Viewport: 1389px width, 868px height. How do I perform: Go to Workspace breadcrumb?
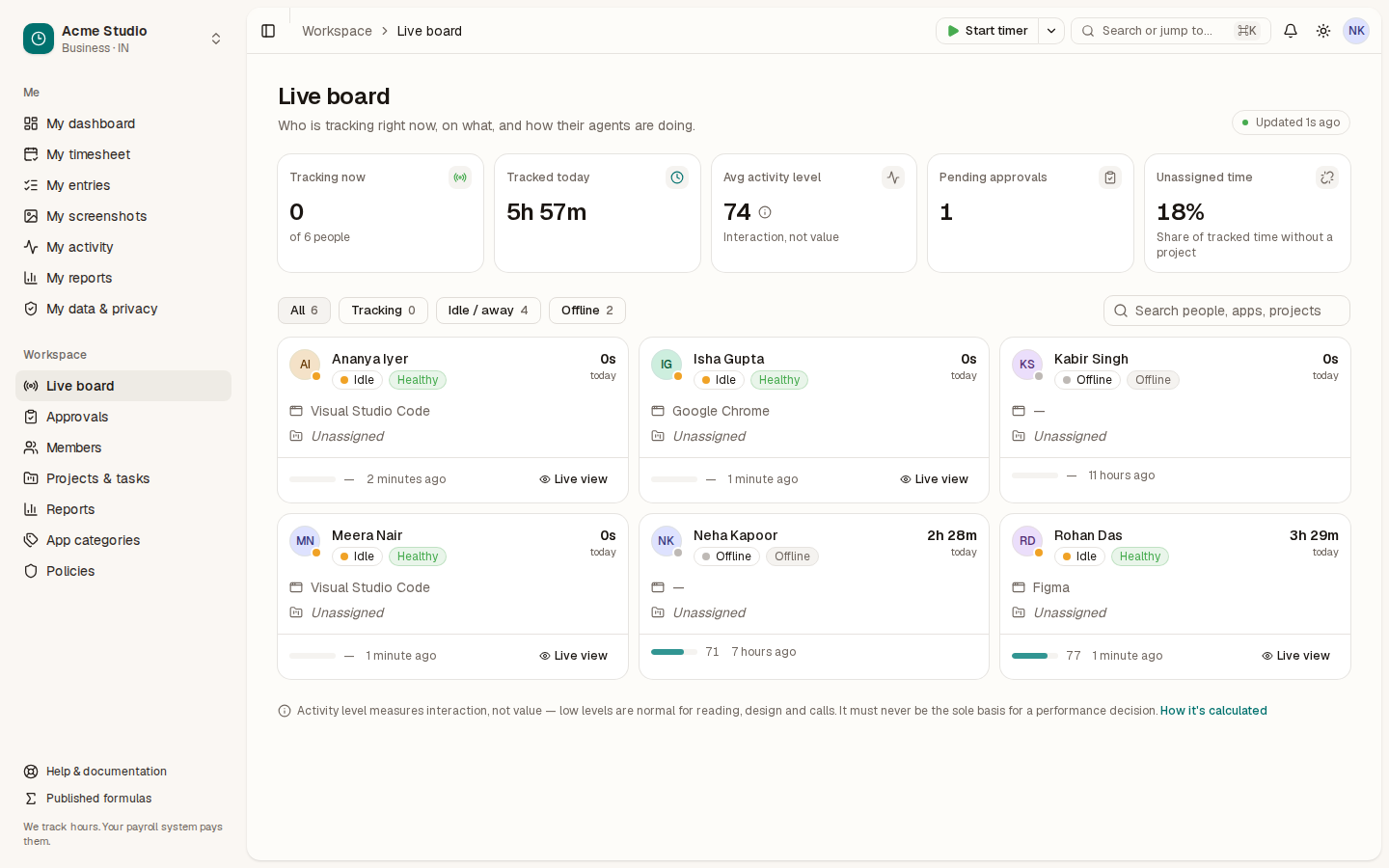pyautogui.click(x=337, y=31)
